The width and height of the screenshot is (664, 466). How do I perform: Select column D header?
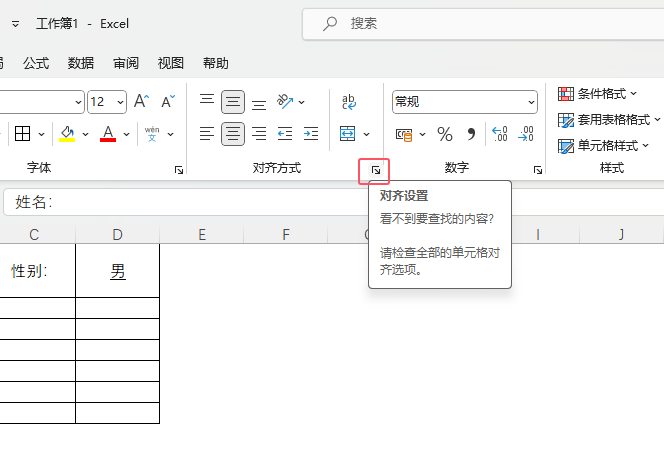pos(117,234)
